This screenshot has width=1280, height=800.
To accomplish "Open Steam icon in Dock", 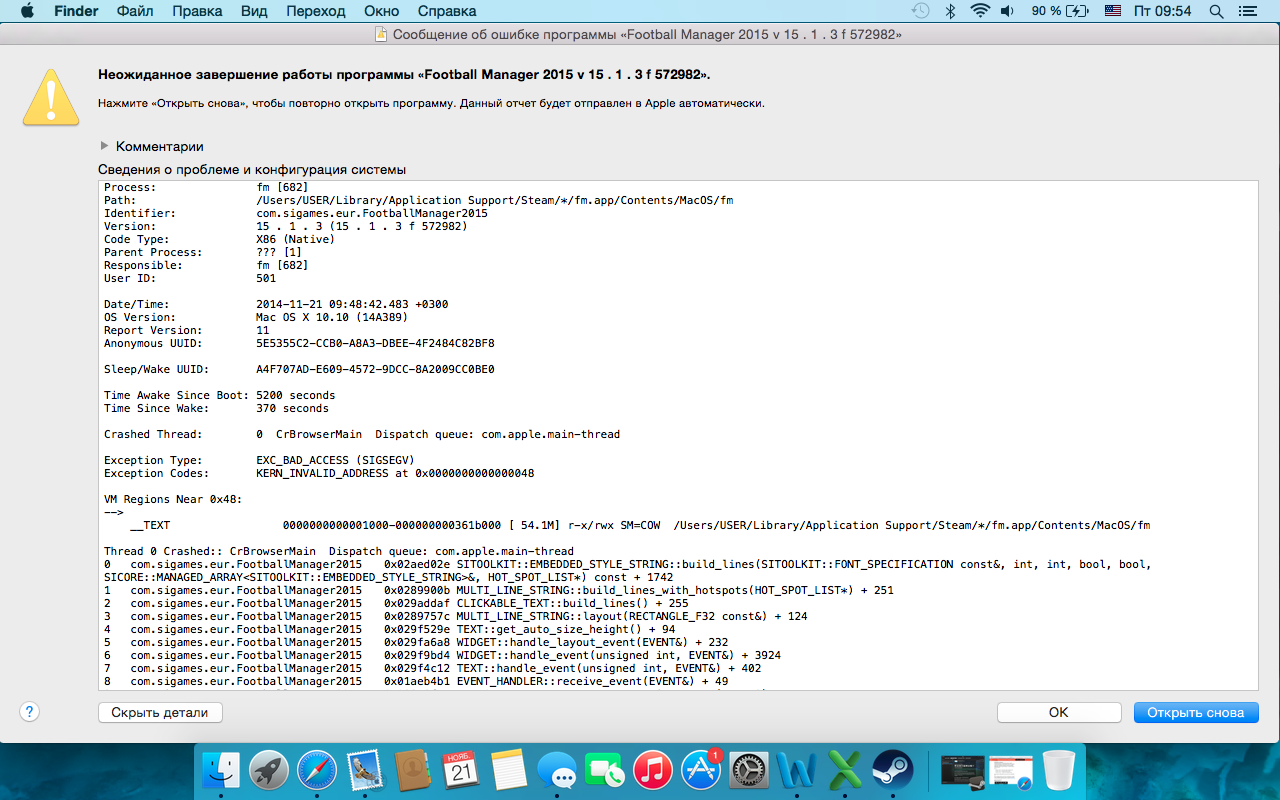I will click(893, 771).
